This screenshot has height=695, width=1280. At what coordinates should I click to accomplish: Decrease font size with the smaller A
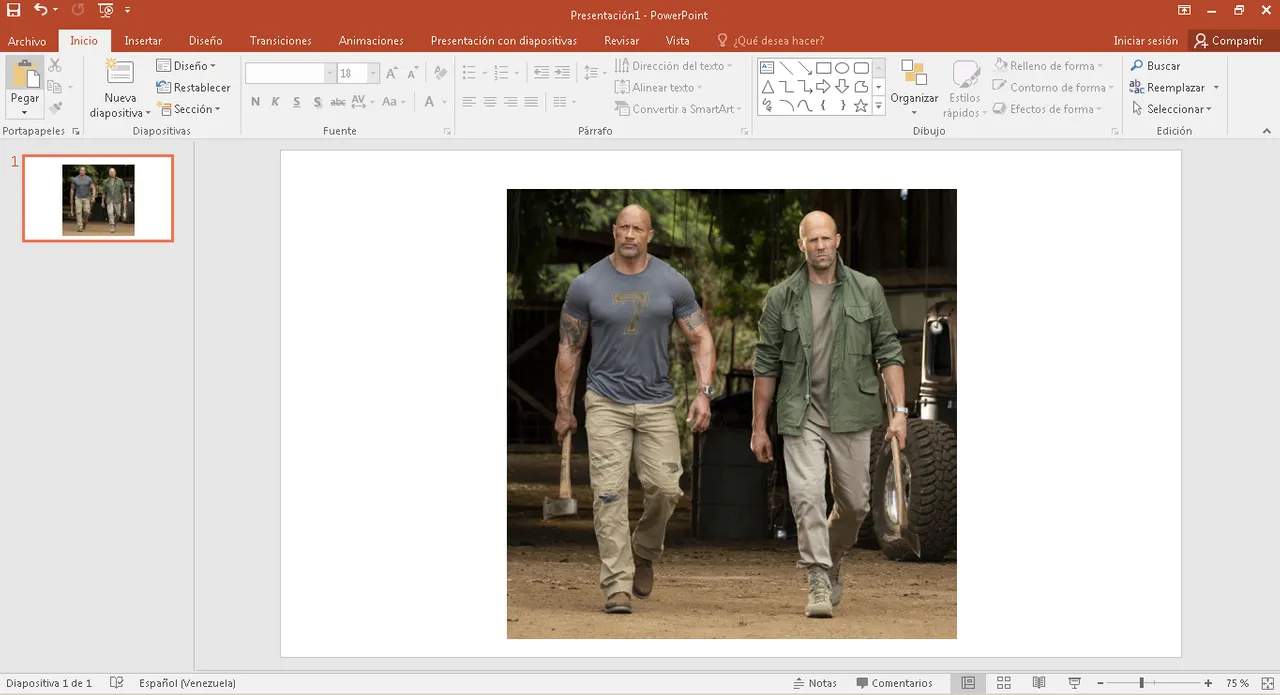413,73
